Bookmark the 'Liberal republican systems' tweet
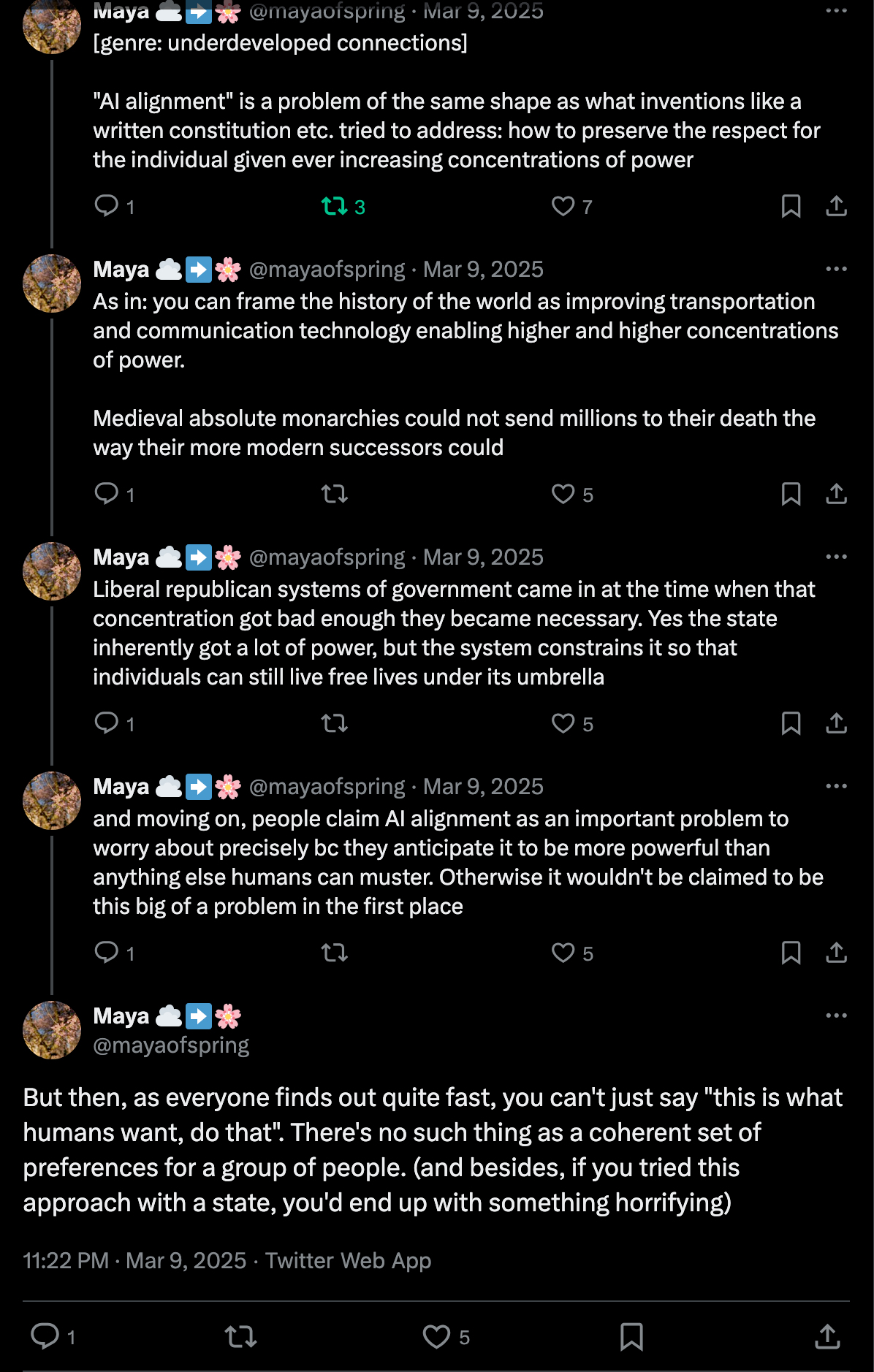874x1372 pixels. [791, 724]
